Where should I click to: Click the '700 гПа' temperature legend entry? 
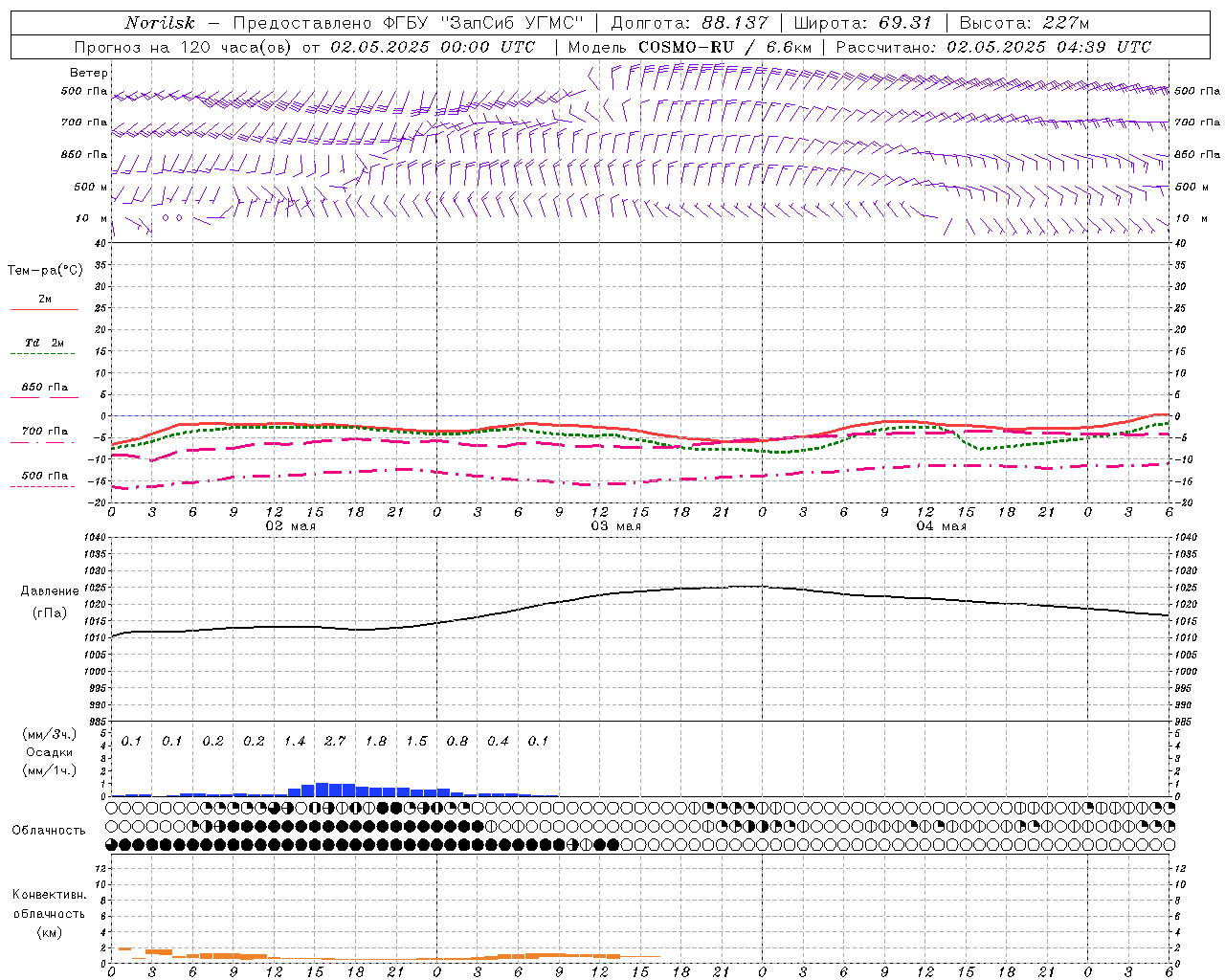point(45,431)
